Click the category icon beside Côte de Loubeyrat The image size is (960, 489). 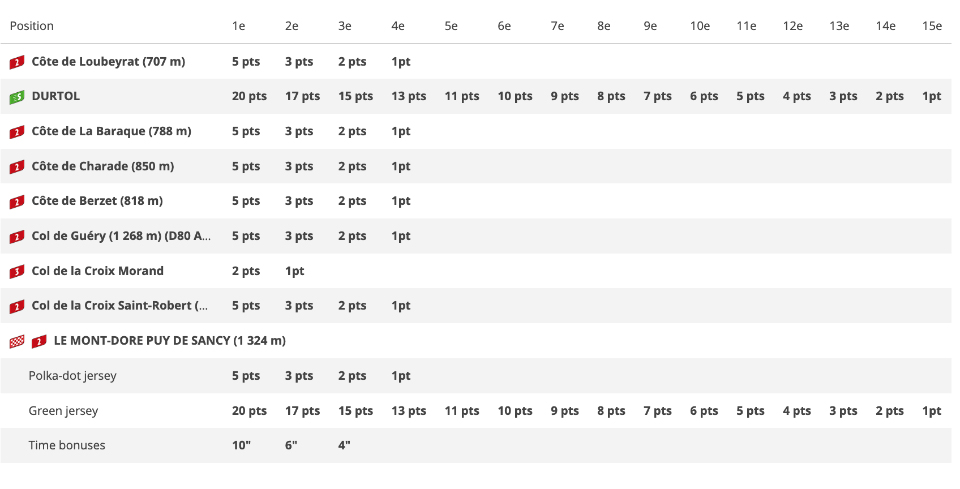pyautogui.click(x=16, y=62)
